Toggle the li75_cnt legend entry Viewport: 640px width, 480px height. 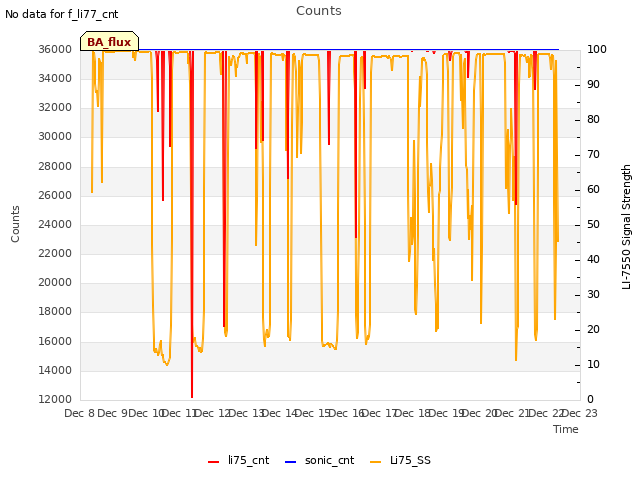[x=238, y=460]
